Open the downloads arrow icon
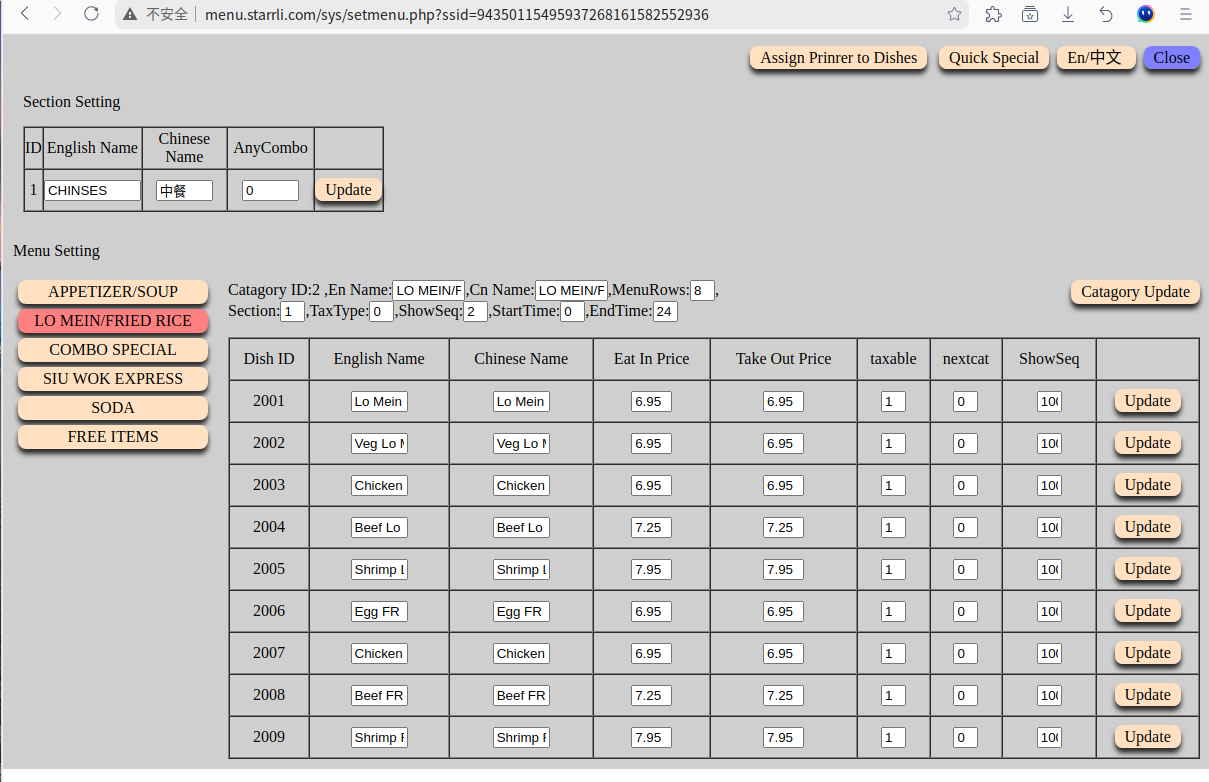This screenshot has width=1209, height=782. click(1068, 14)
